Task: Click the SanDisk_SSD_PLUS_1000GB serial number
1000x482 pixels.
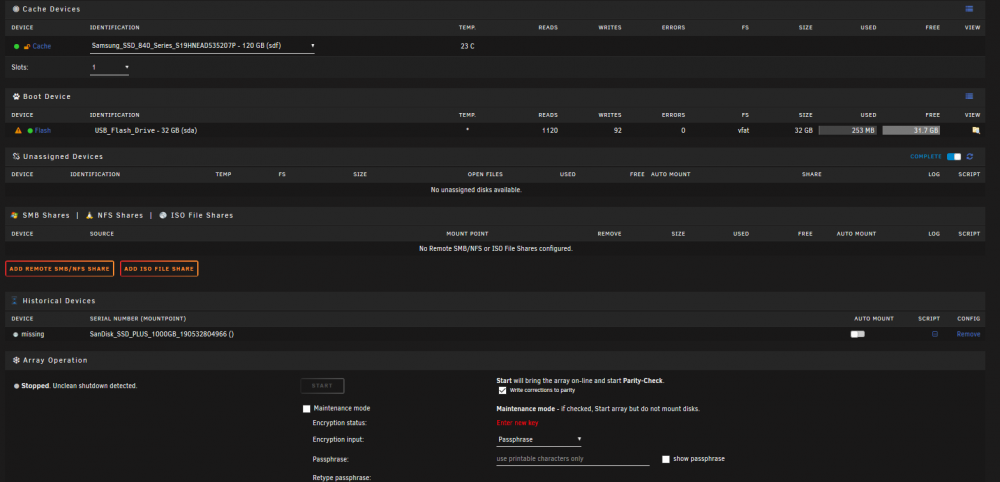Action: (161, 334)
